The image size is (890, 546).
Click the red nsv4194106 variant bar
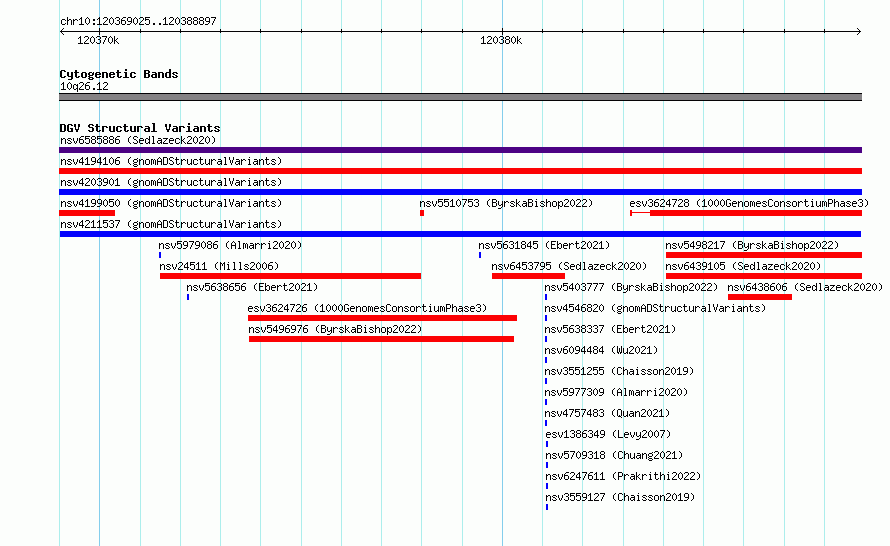tap(460, 171)
